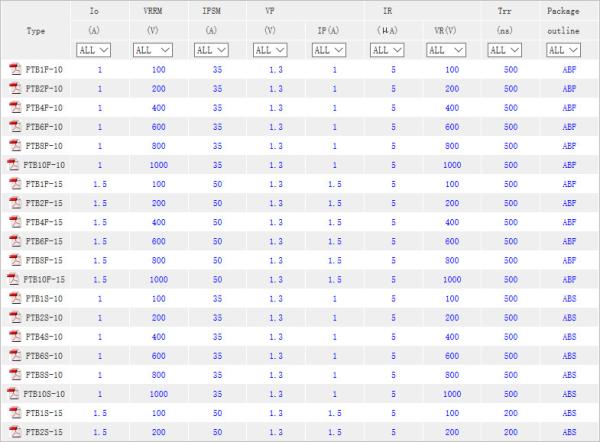Click the ABF package link for PTB8F-15
The image size is (600, 442).
click(569, 260)
